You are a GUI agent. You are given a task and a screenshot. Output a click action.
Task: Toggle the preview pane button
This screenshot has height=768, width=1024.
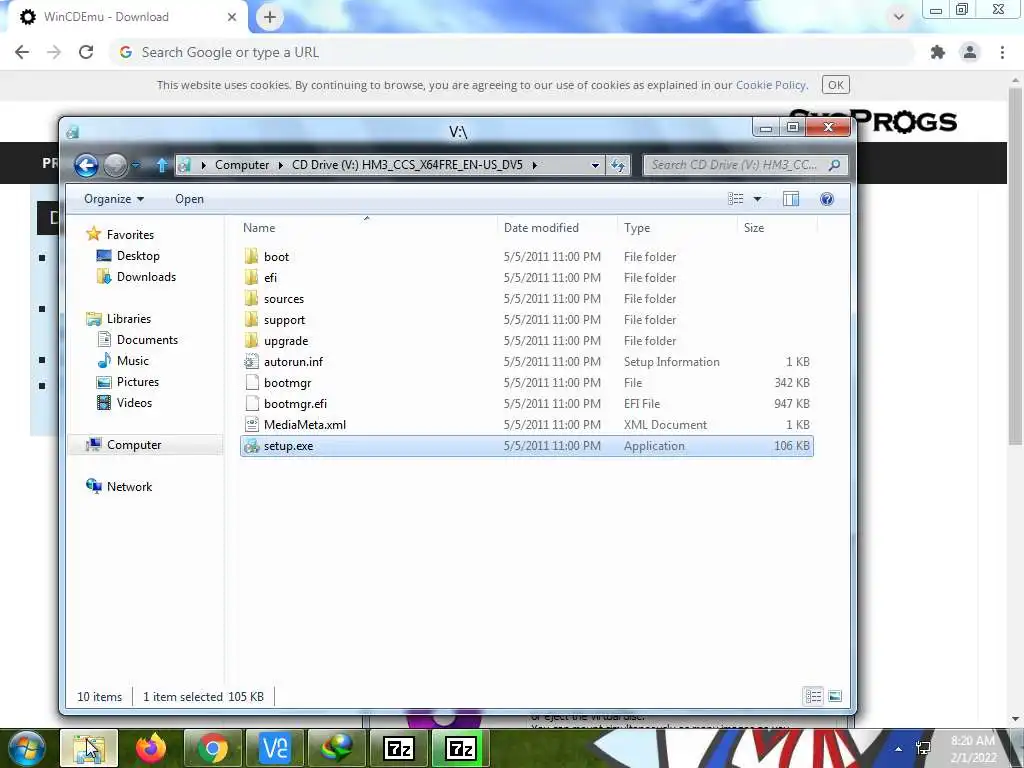(791, 199)
